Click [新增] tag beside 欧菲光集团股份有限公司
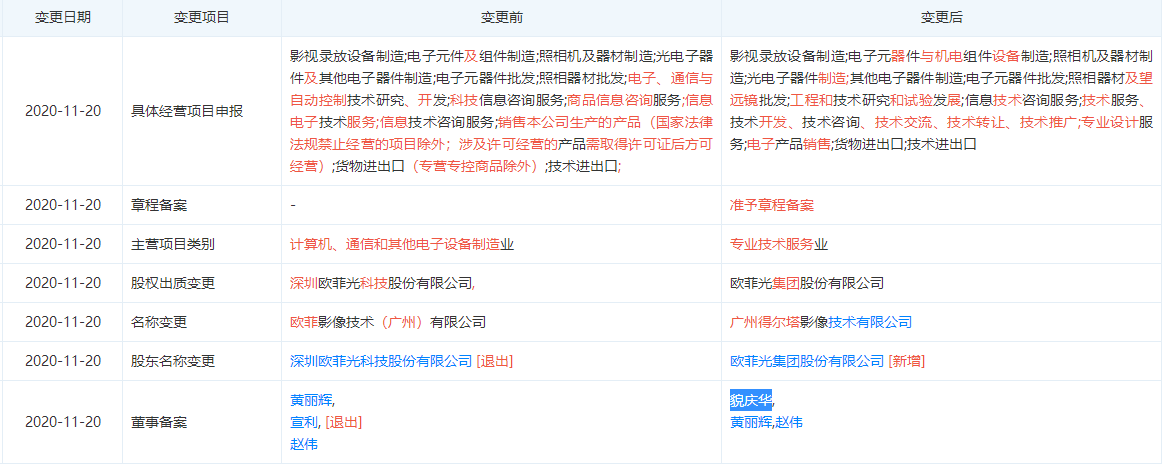 906,361
